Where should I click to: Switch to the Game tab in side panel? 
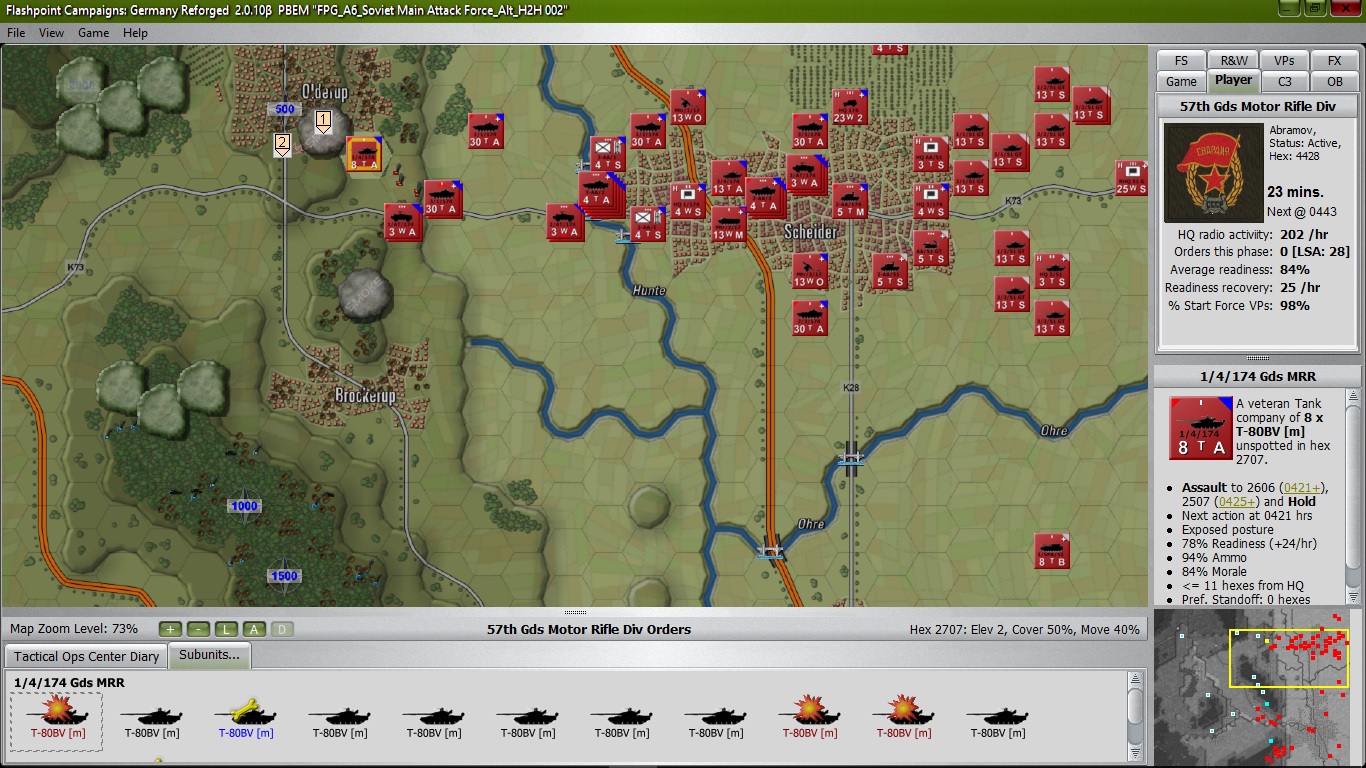point(1181,81)
